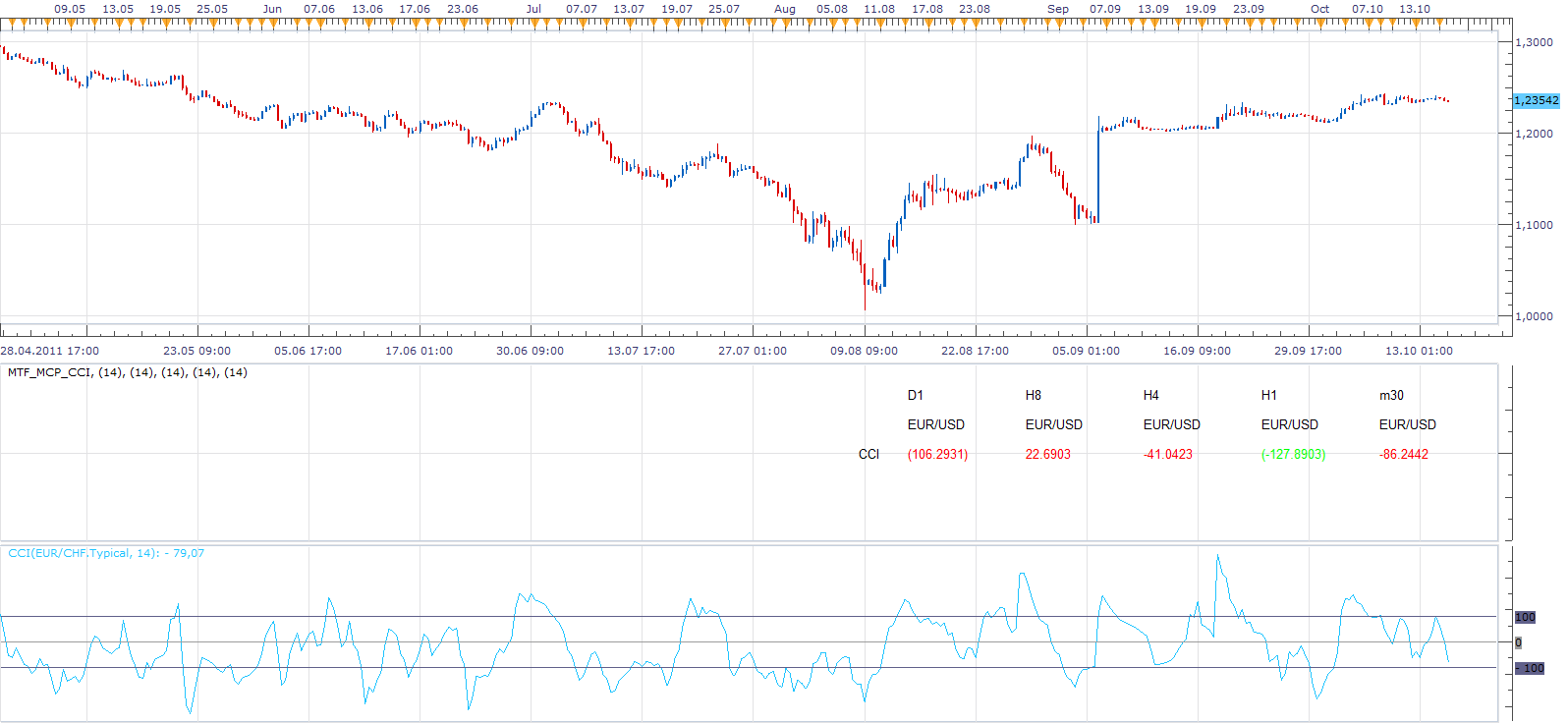Click the 09.08 09:00 time label

point(864,351)
